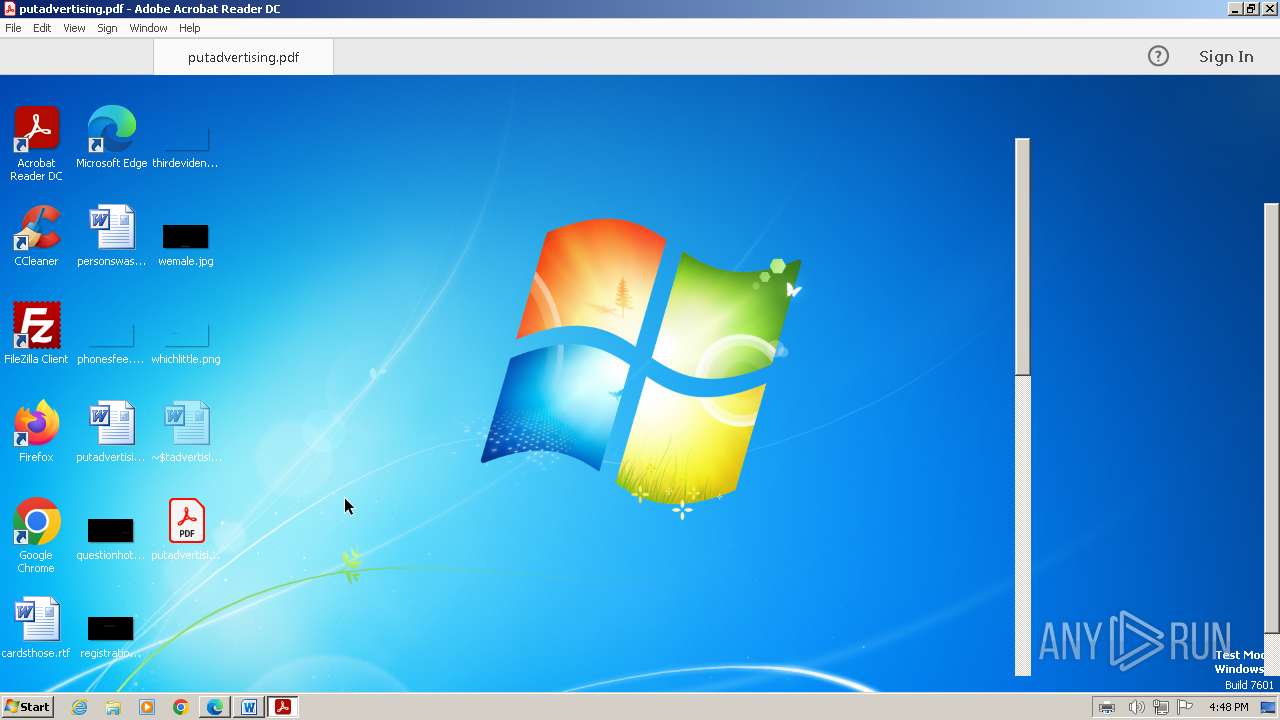
Task: Open the Window menu
Action: click(x=148, y=28)
